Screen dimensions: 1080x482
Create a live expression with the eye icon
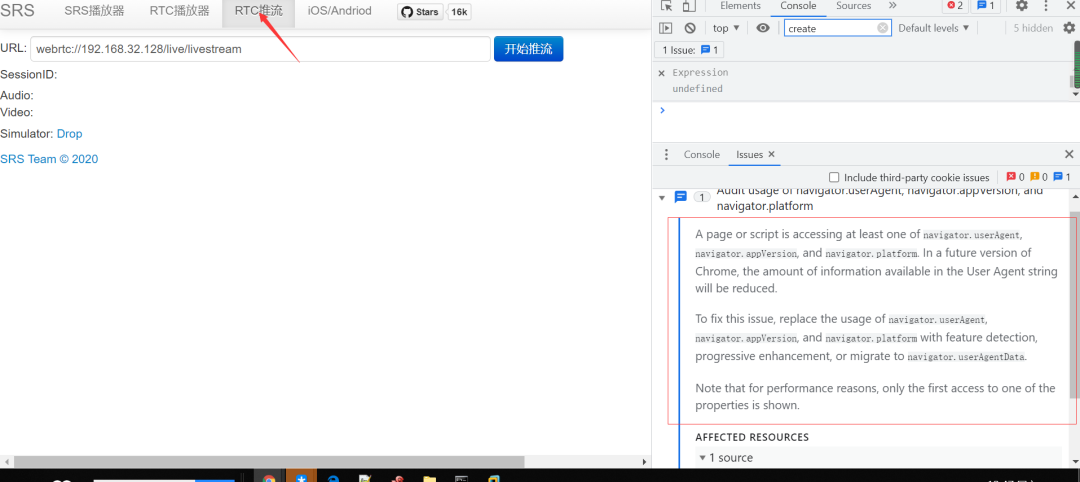point(762,28)
